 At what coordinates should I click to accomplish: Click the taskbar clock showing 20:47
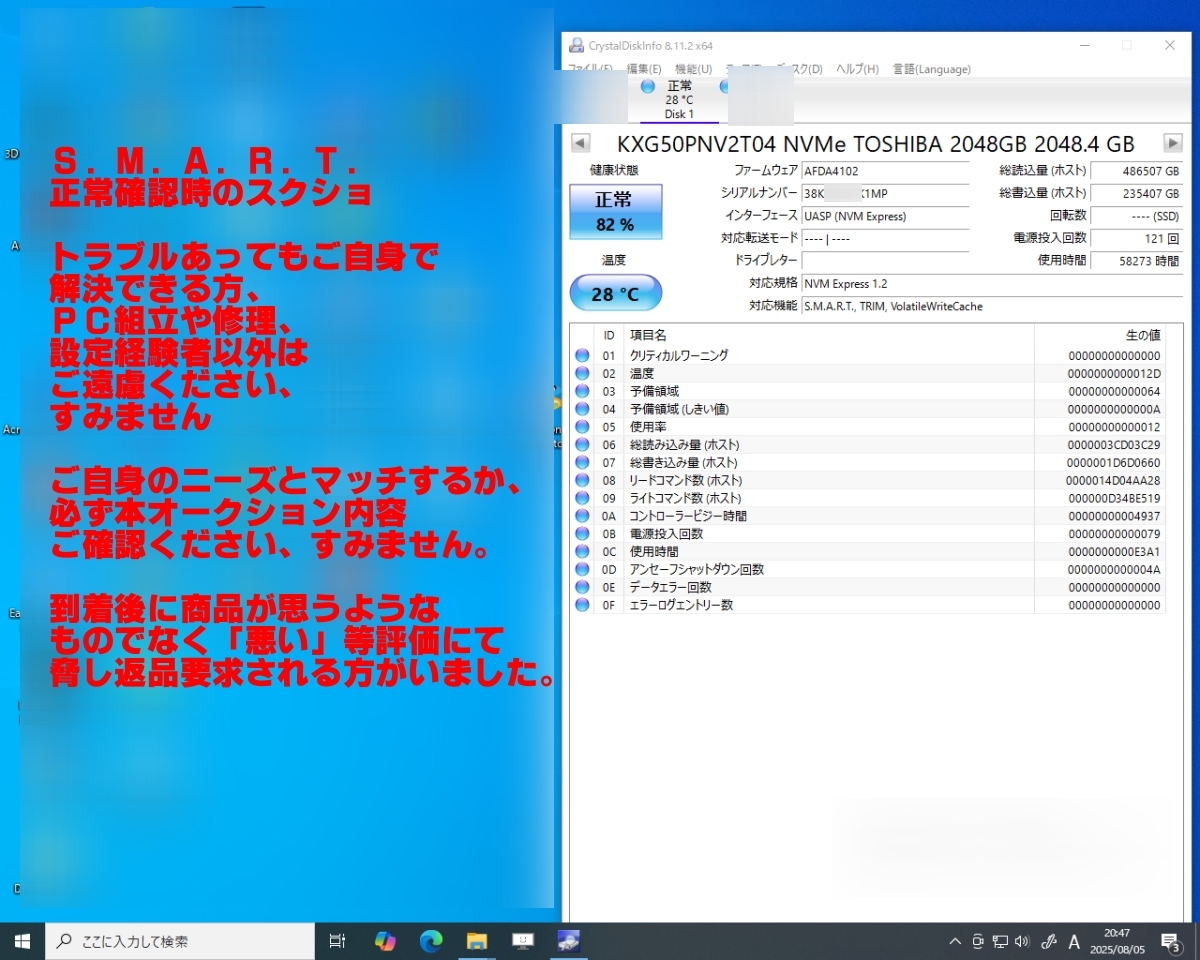1117,941
